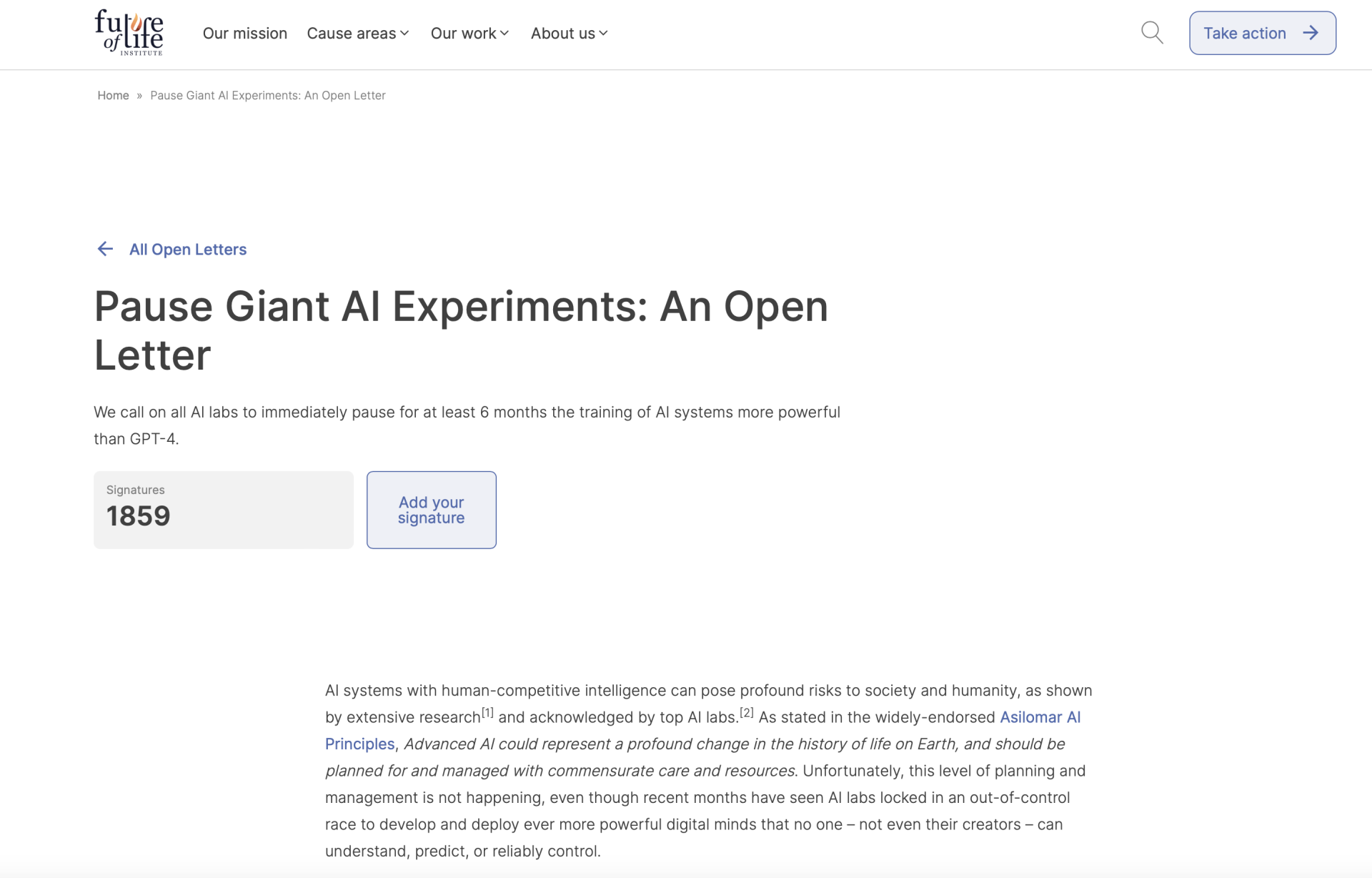Click Add your signature button
This screenshot has width=1372, height=878.
click(x=431, y=510)
